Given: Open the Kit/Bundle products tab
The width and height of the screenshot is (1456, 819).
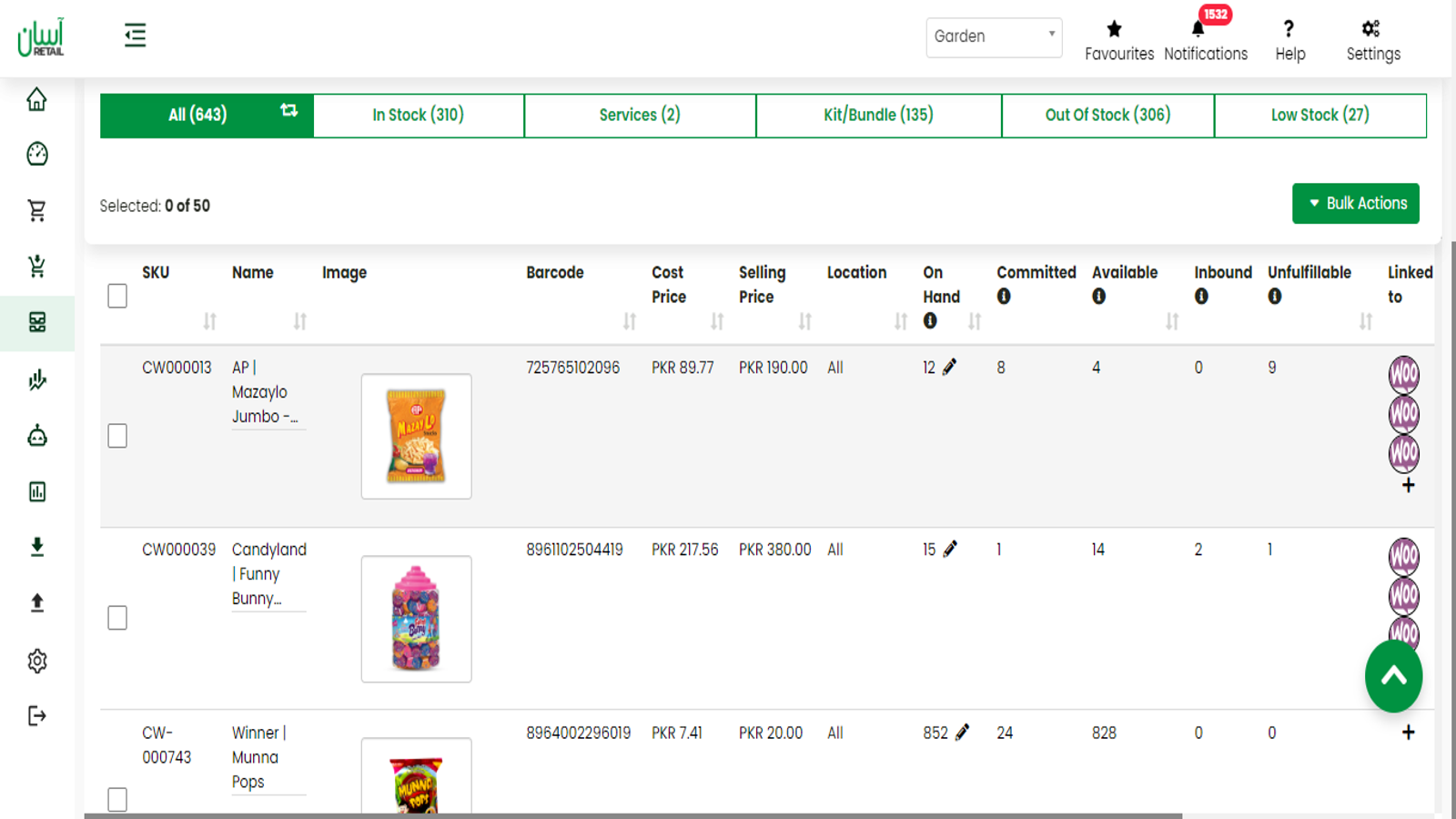Looking at the screenshot, I should click(877, 115).
